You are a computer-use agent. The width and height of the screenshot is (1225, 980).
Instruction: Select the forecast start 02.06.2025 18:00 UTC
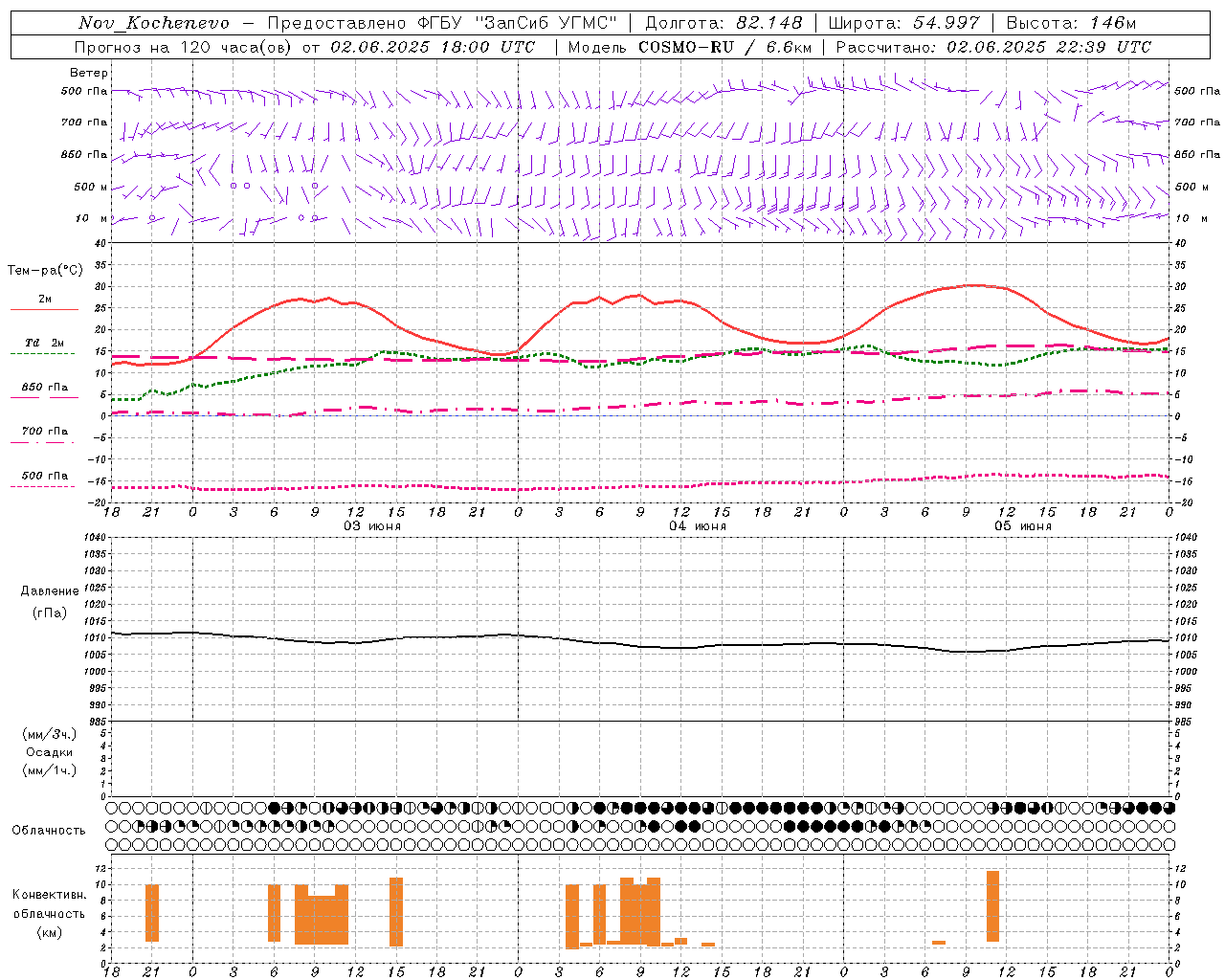click(433, 47)
